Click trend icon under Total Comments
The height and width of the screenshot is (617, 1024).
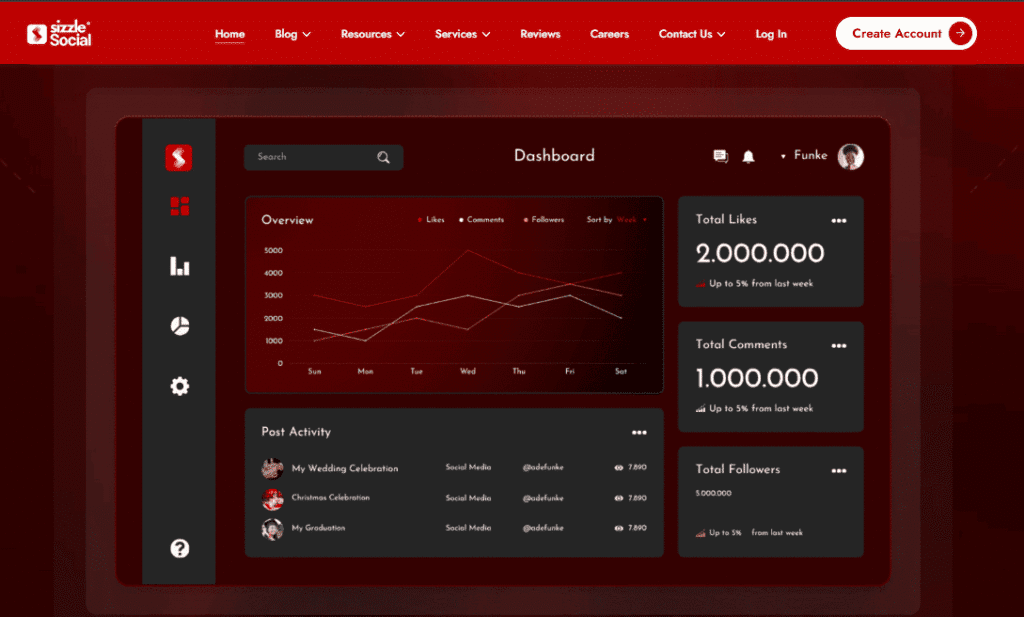(x=700, y=408)
